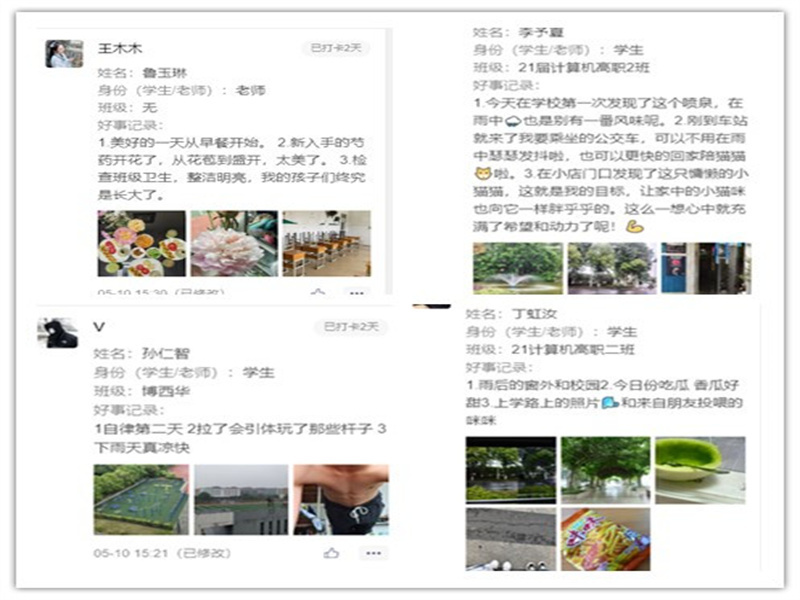Open the tree-lined path photo in 丁虹汝's post

[605, 468]
